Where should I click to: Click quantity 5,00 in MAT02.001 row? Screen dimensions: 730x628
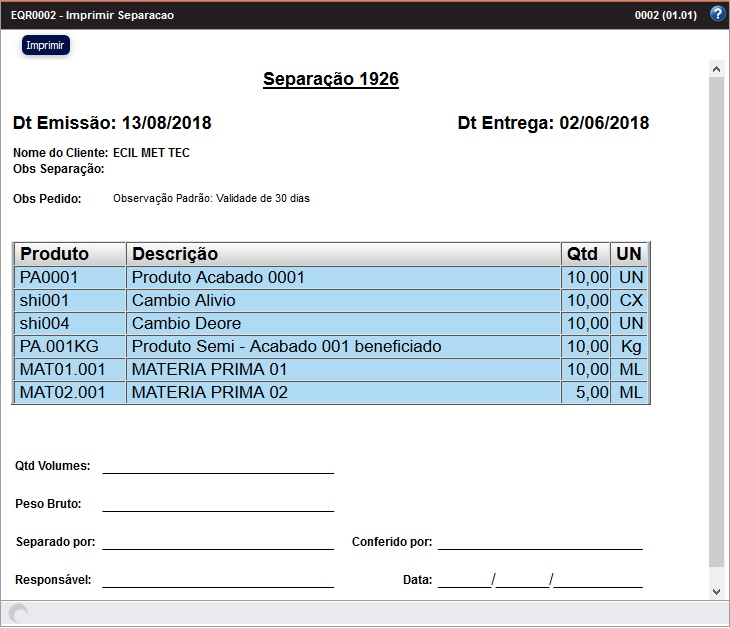click(x=592, y=392)
